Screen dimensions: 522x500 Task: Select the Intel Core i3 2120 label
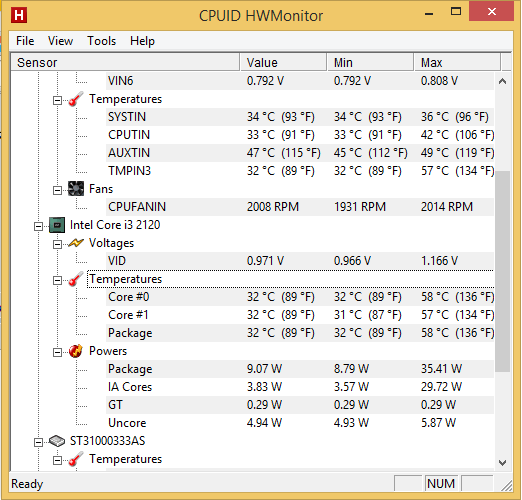[115, 225]
